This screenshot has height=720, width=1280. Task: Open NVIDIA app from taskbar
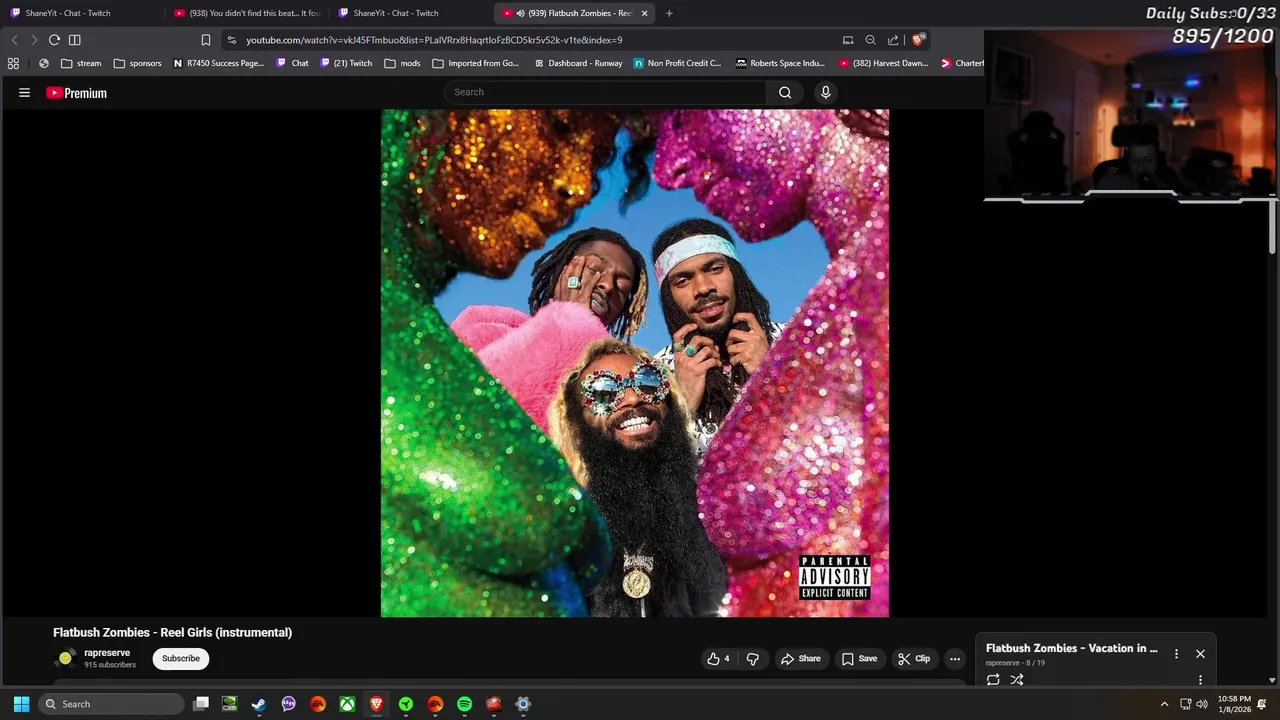point(230,704)
